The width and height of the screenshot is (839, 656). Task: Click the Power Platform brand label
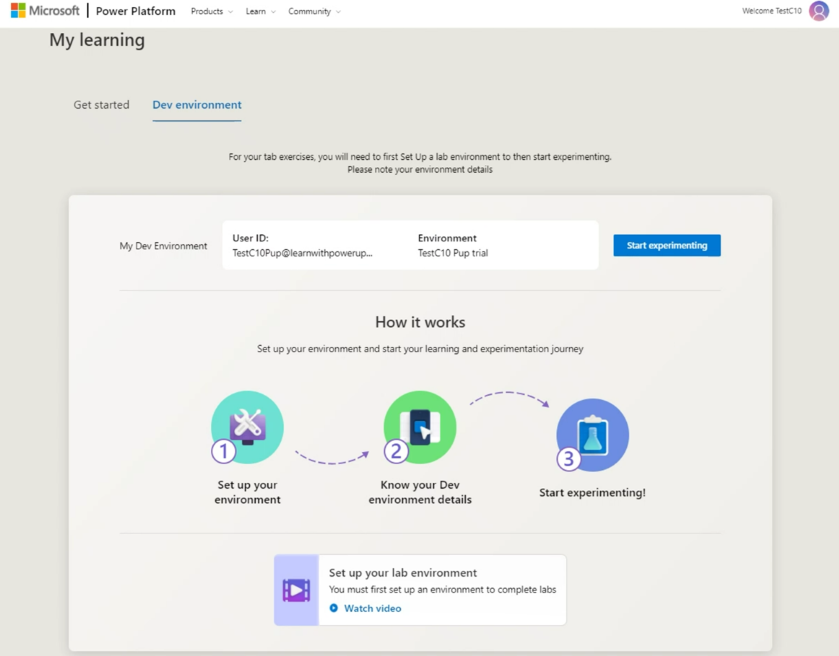tap(136, 11)
